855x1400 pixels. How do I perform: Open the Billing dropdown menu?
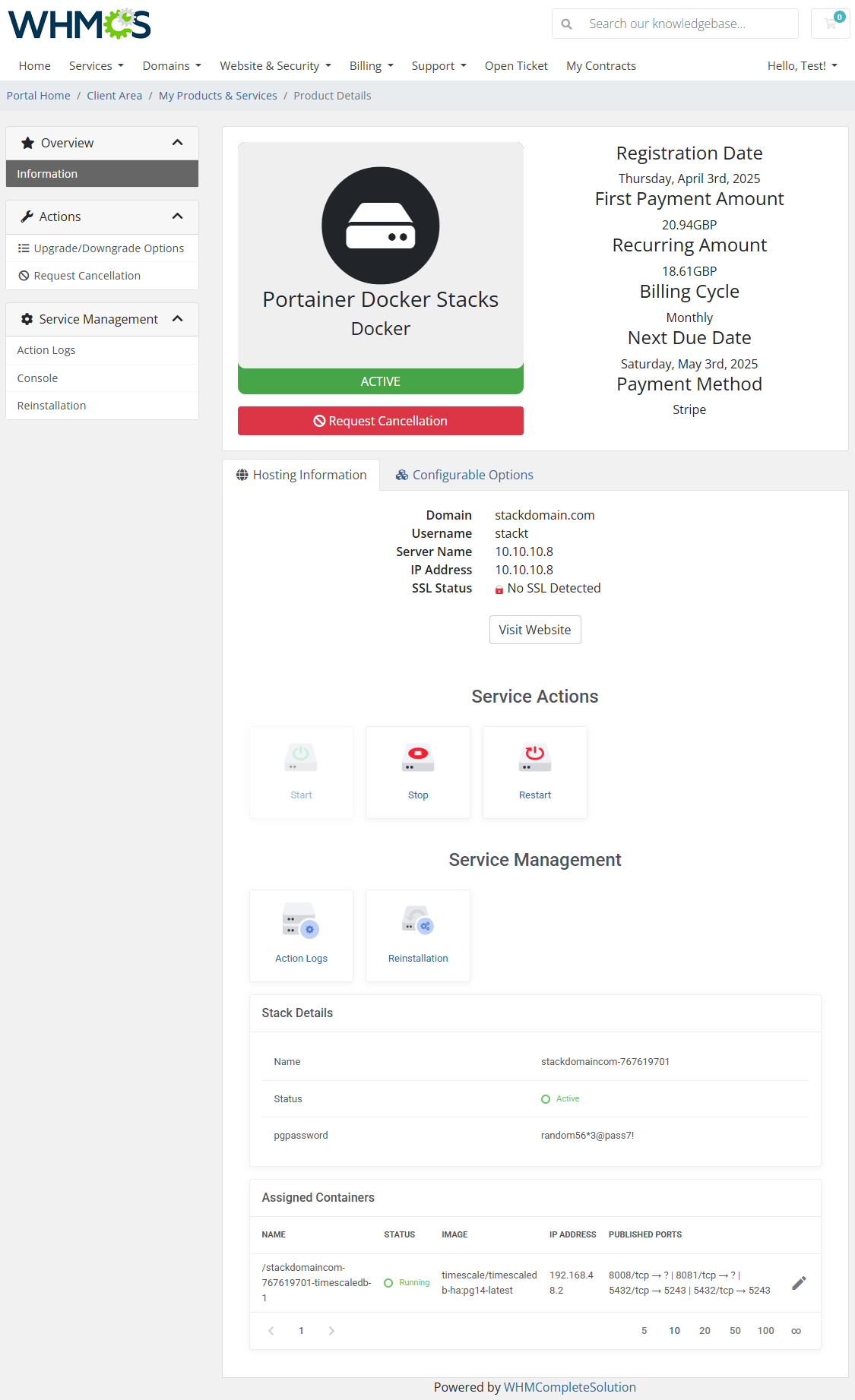[372, 66]
